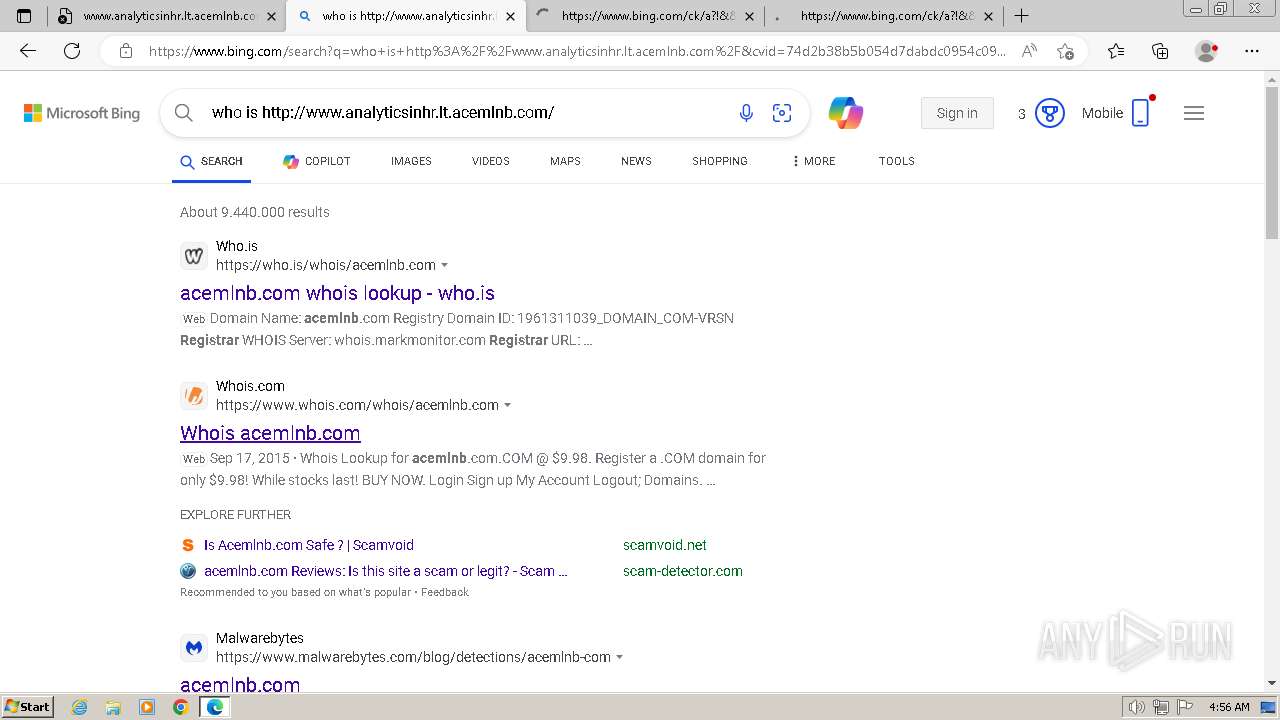This screenshot has height=720, width=1280.
Task: Open the Copilot colorful icon
Action: [x=846, y=113]
